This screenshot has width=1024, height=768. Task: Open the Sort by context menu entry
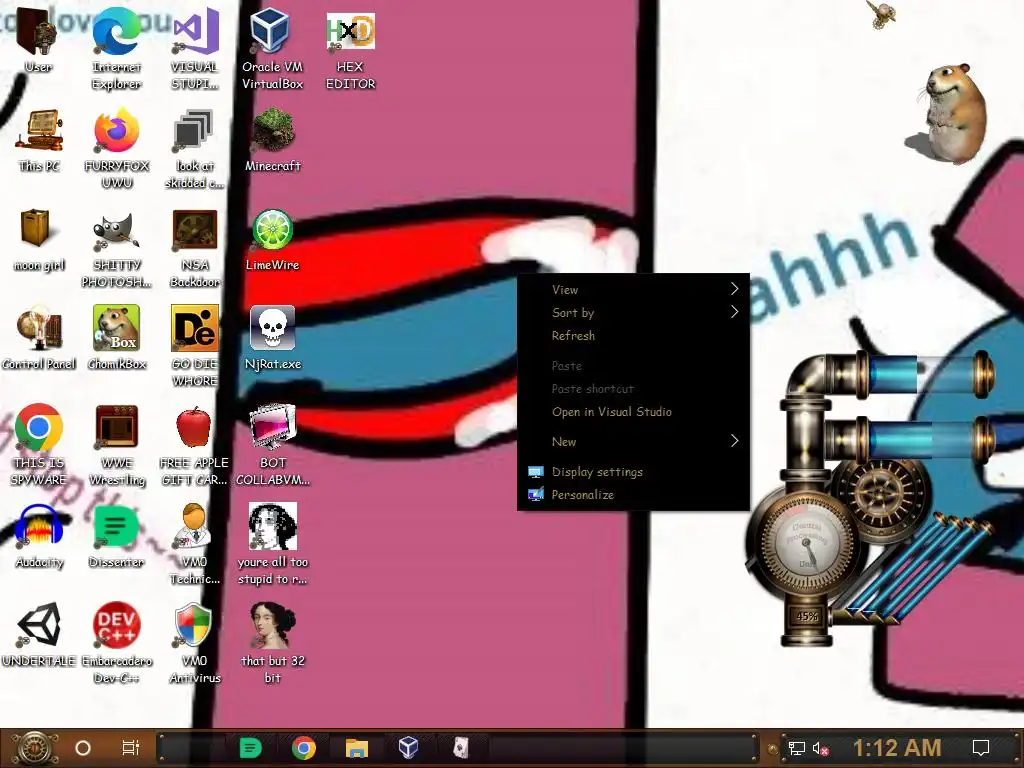tap(633, 313)
